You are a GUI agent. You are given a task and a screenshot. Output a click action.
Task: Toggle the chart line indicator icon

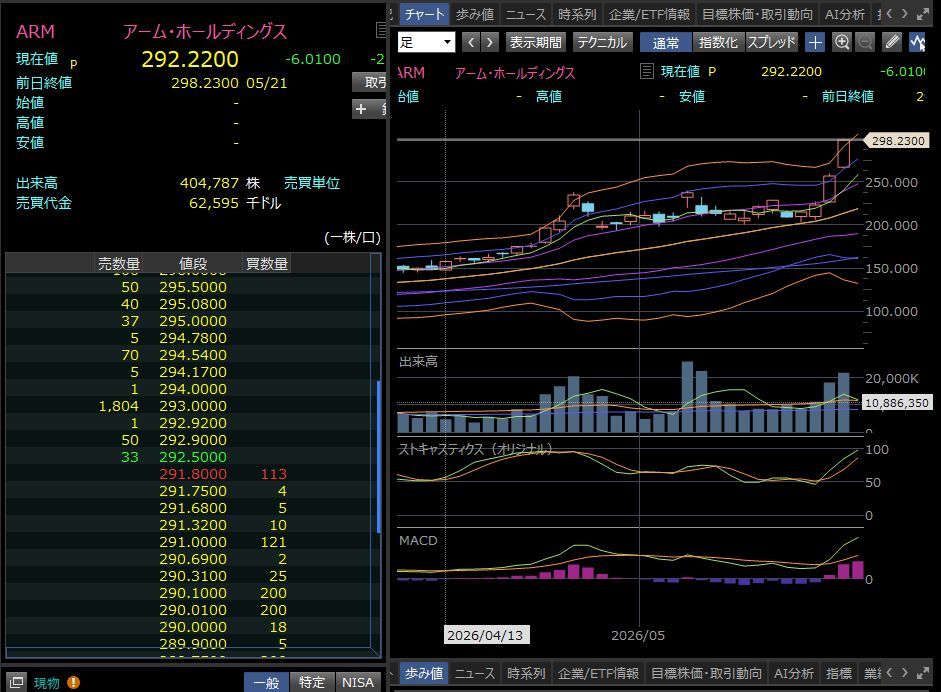[x=916, y=42]
